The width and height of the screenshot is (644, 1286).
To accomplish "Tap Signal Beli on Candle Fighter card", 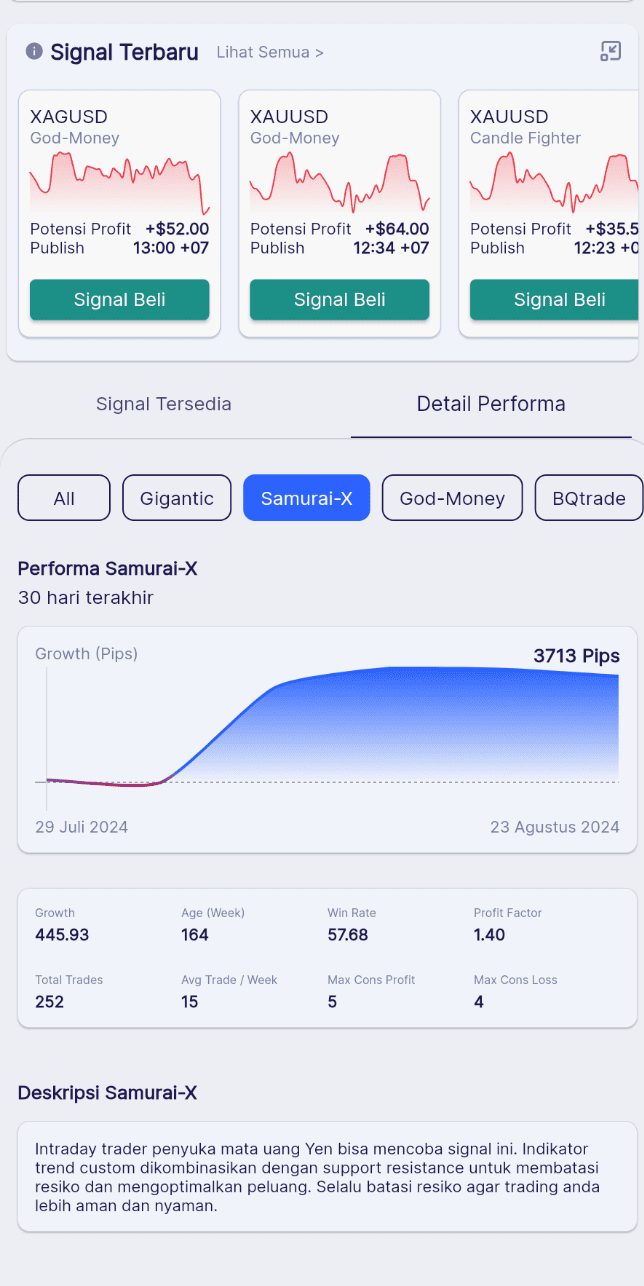I will (x=556, y=300).
